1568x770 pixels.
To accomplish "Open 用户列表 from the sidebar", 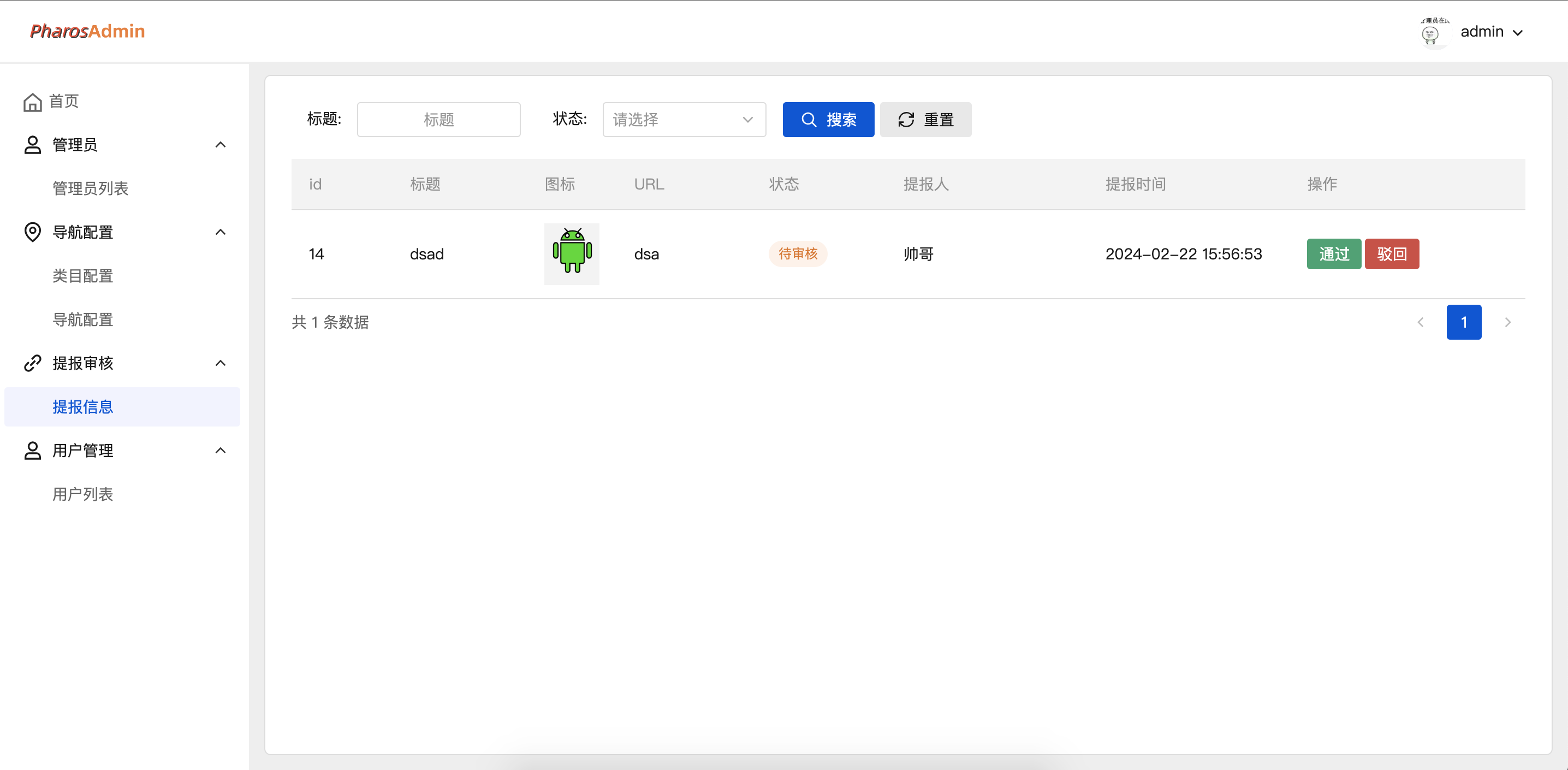I will (x=84, y=494).
